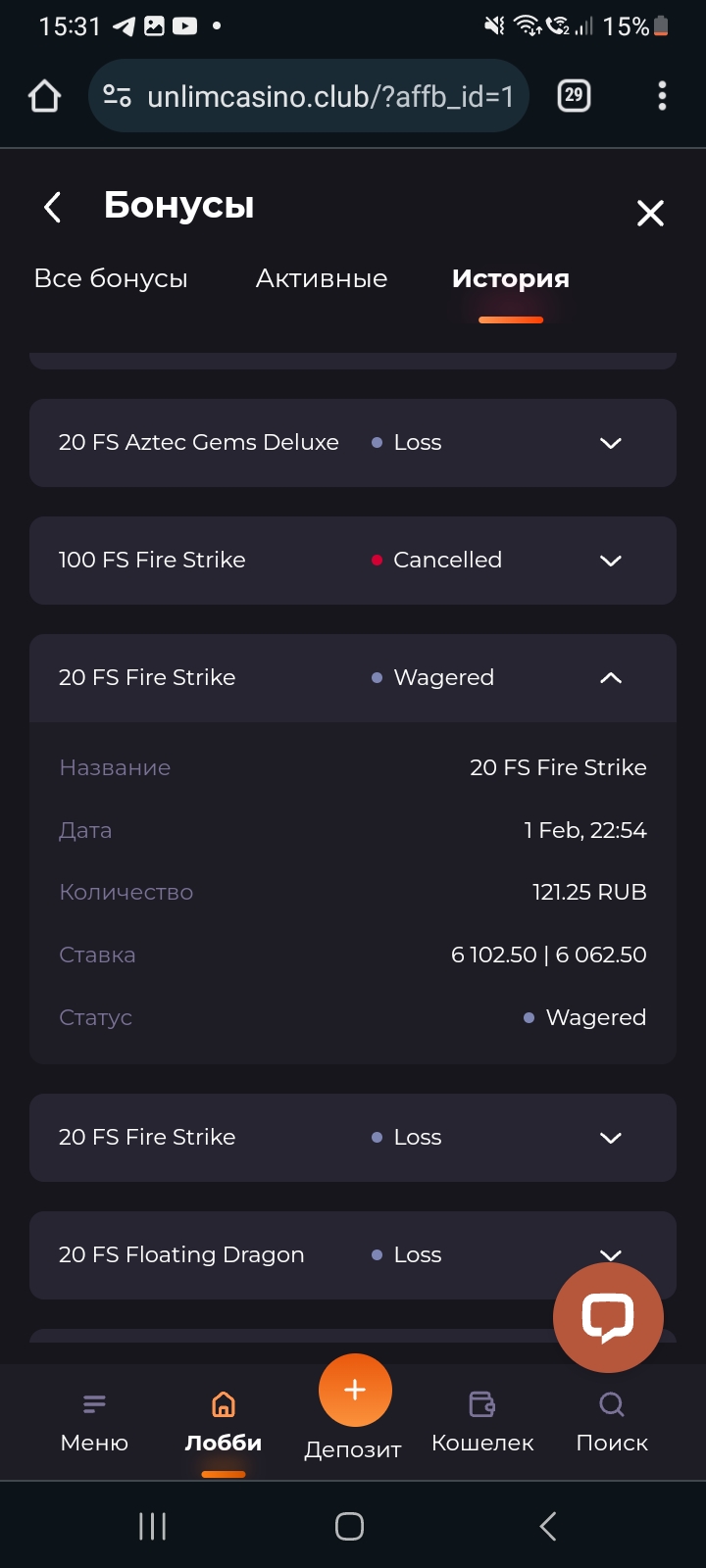Open browser tabs counter showing 29
Image resolution: width=706 pixels, height=1568 pixels.
click(x=574, y=96)
